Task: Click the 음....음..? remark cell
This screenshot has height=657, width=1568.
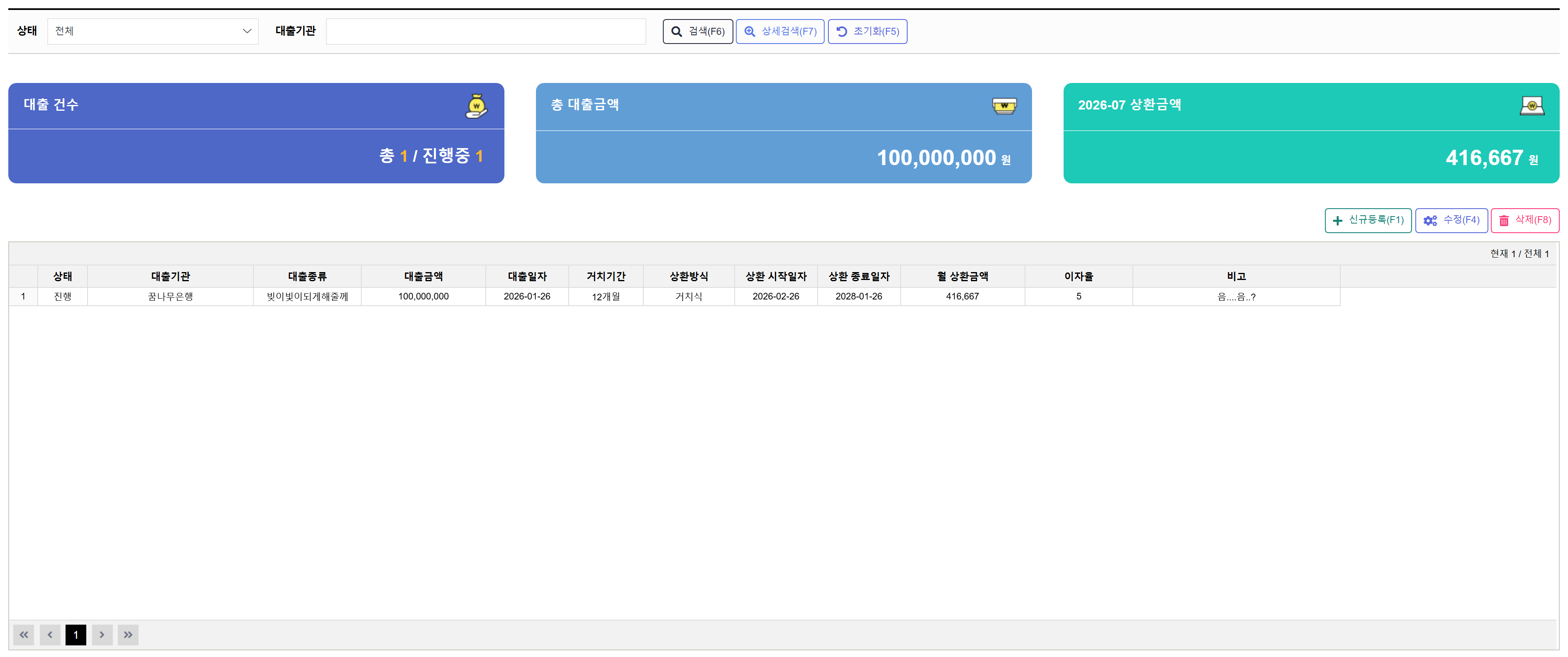Action: 1236,297
